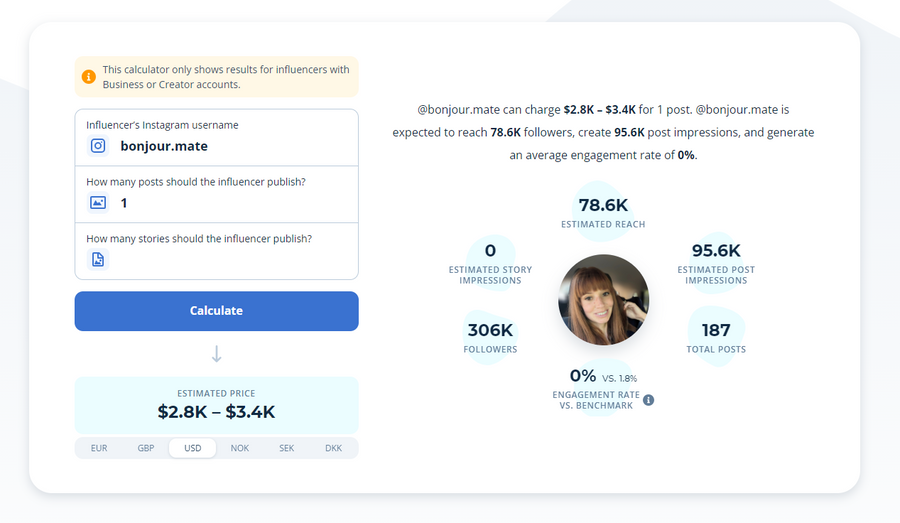Switch currency to DKK
900x523 pixels.
coord(333,448)
